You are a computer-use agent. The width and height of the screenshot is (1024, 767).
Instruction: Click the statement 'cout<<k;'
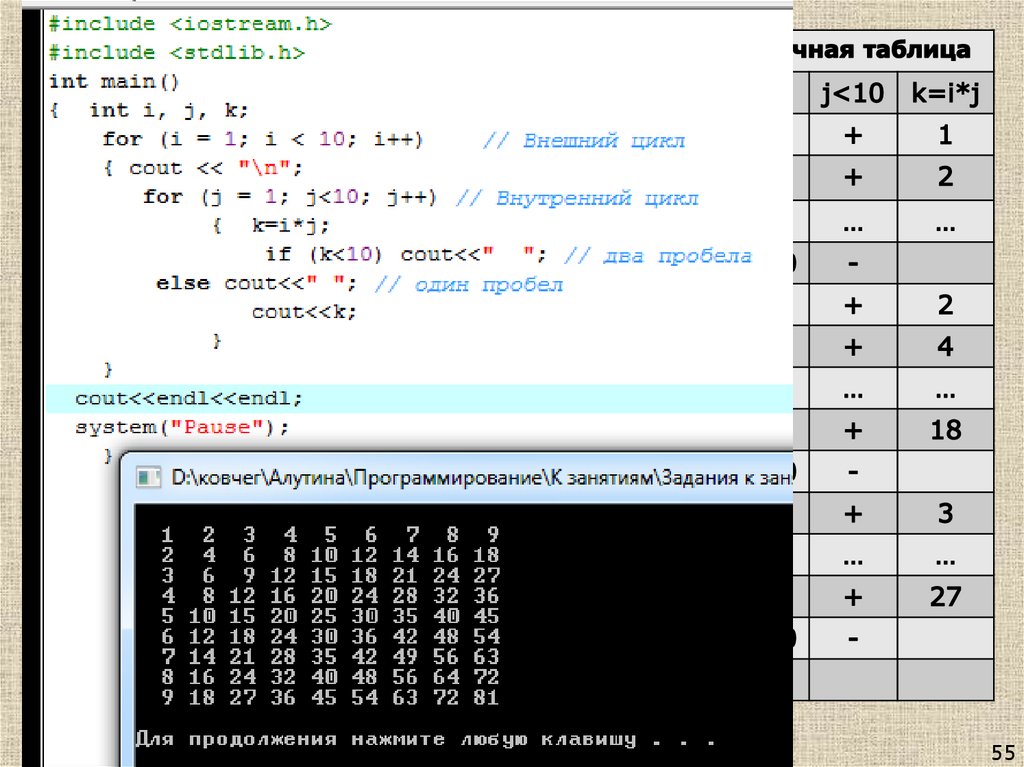[304, 312]
